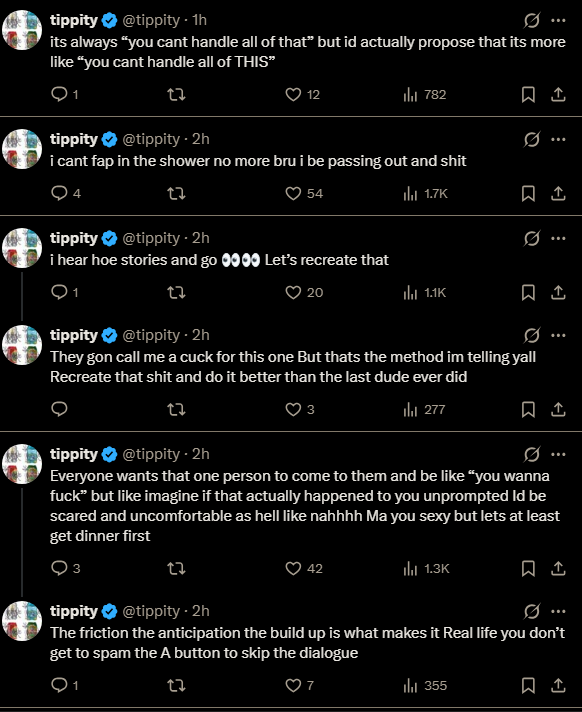Open three-dot menu on 'Everyone wants' tweet
This screenshot has height=712, width=582.
558,454
